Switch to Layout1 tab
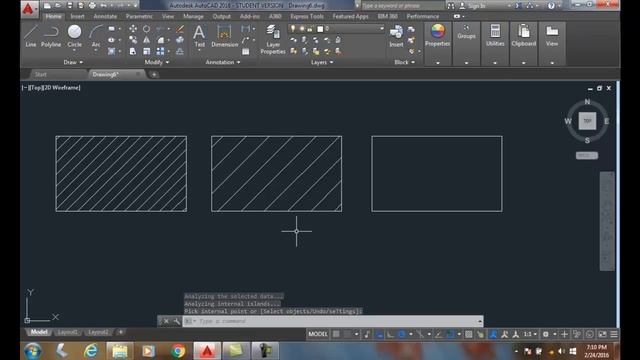Screen dimensions: 640x360 point(67,332)
